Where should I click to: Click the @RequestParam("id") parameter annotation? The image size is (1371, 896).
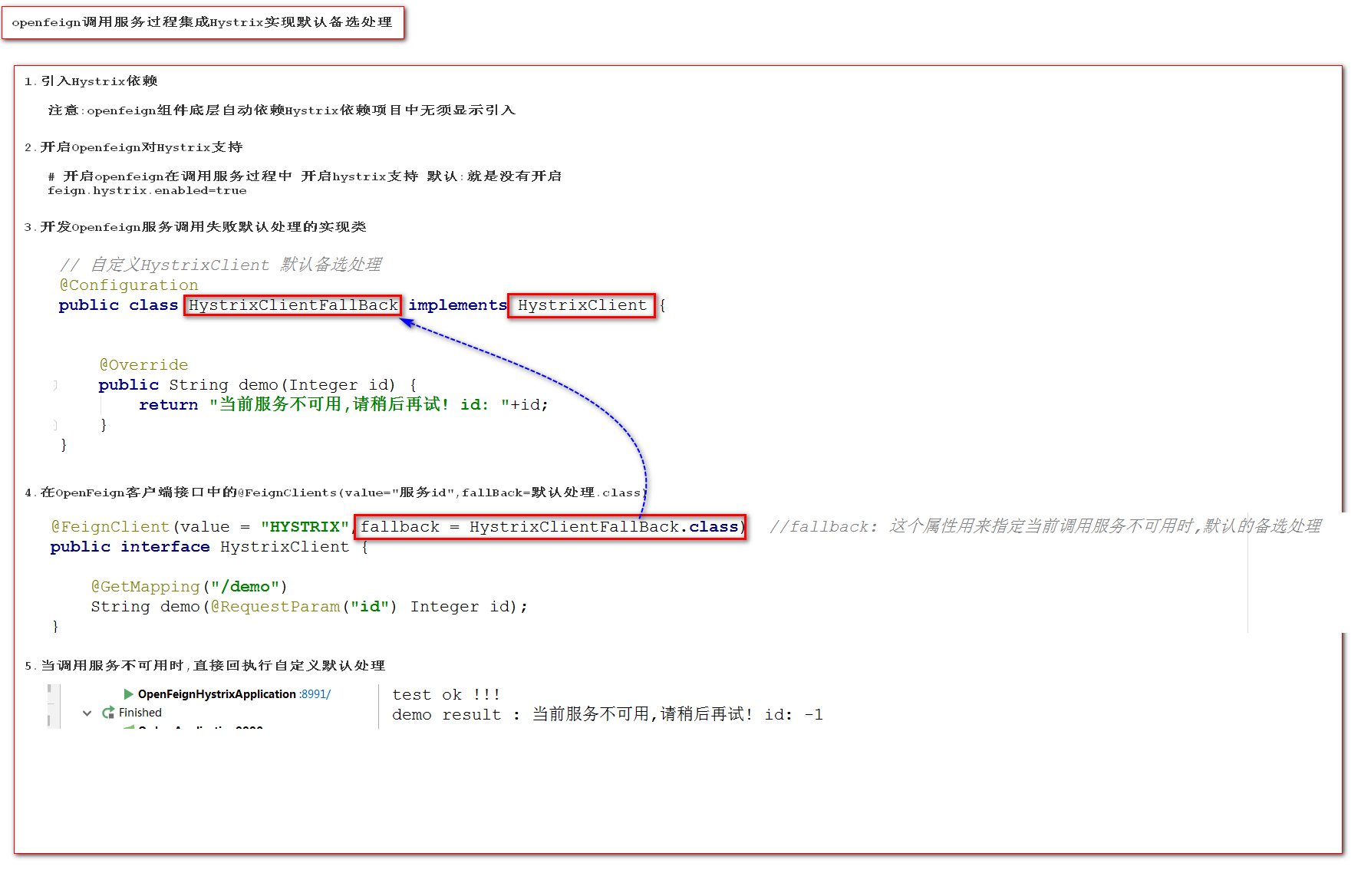304,607
